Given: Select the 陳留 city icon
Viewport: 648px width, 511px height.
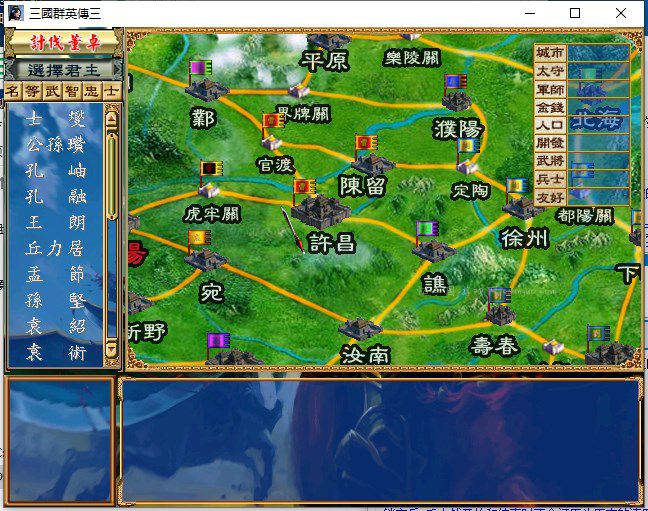Looking at the screenshot, I should [373, 164].
